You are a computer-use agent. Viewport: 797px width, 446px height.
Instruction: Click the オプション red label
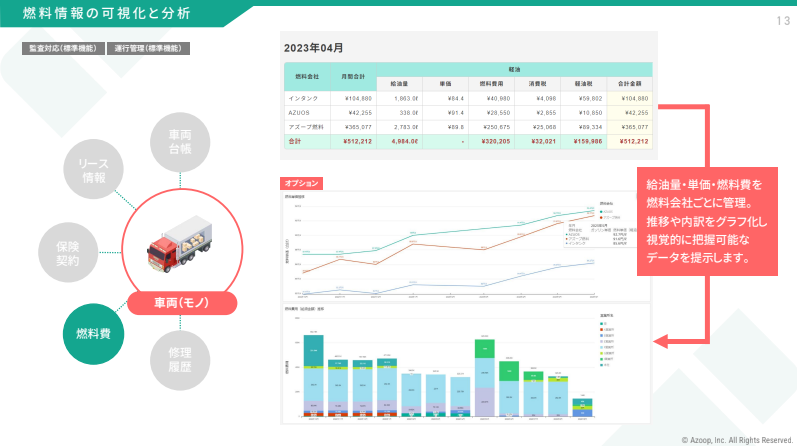[x=302, y=183]
